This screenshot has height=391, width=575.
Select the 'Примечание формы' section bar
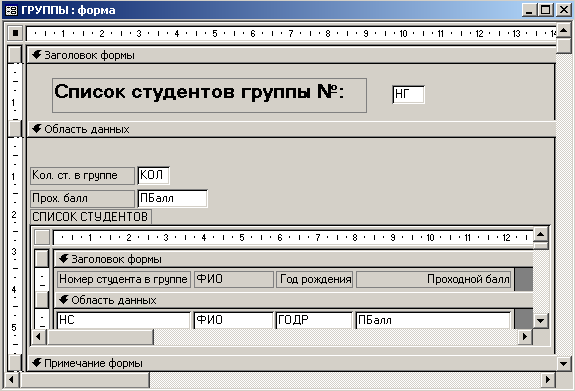click(x=292, y=363)
